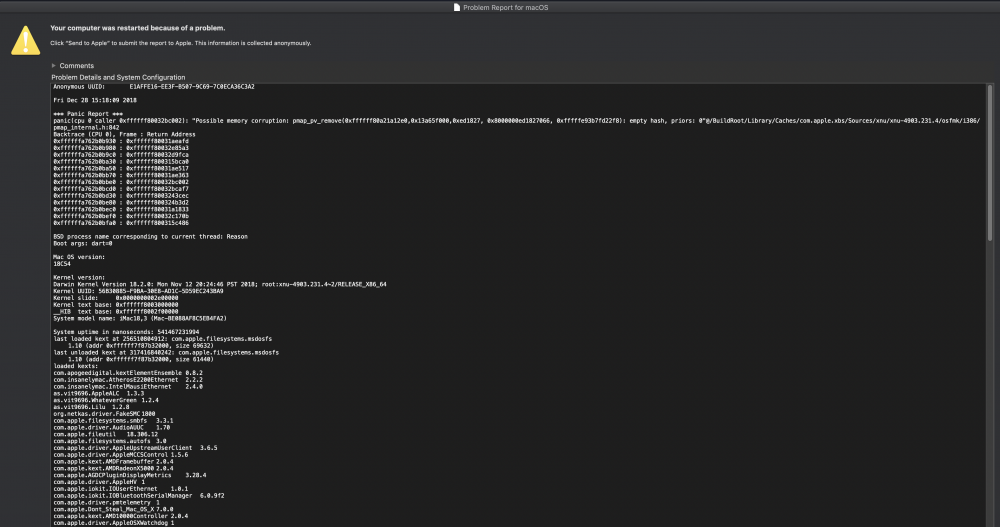Viewport: 1000px width, 527px height.
Task: Click the 'pmap_internal.h:842' line
Action: click(x=86, y=128)
